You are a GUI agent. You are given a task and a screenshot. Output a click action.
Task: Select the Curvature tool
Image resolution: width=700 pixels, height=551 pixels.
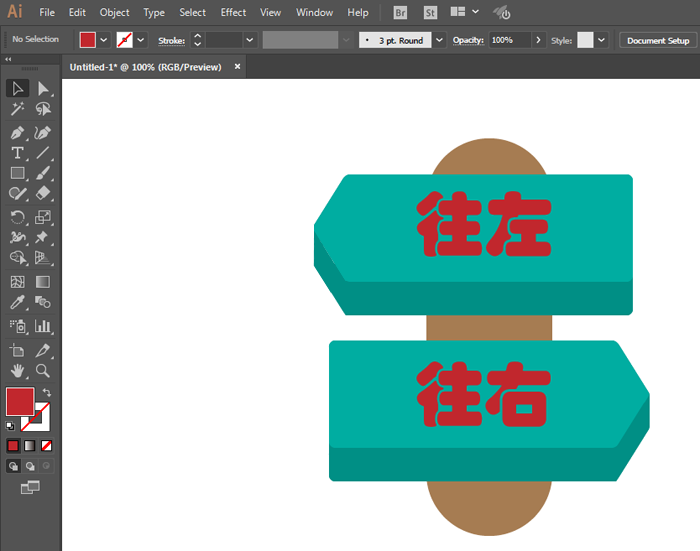point(43,133)
